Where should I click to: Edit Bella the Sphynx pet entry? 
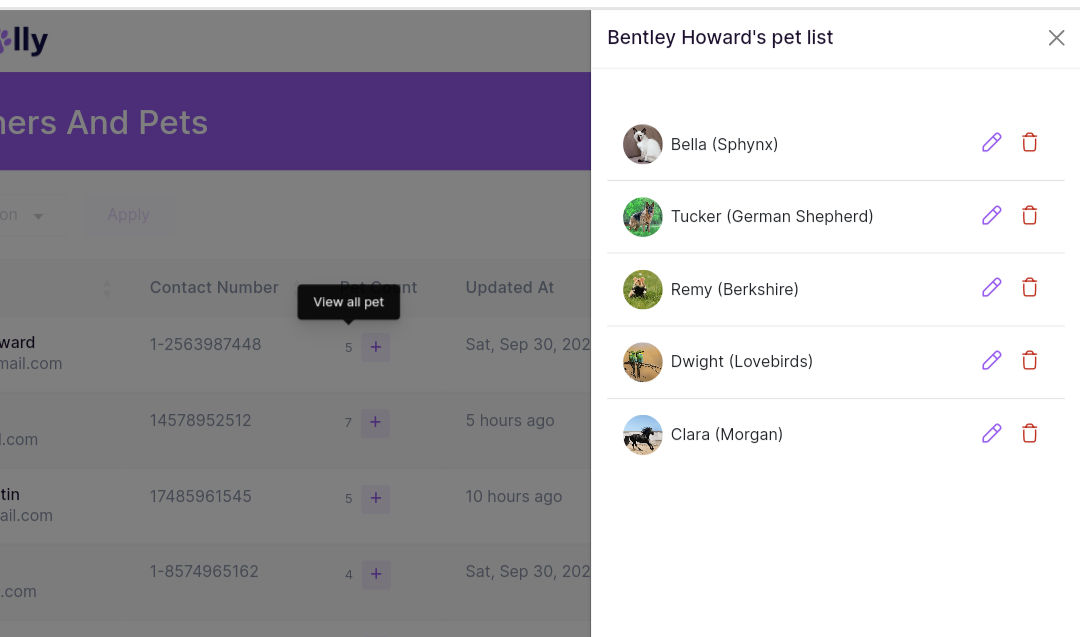991,143
